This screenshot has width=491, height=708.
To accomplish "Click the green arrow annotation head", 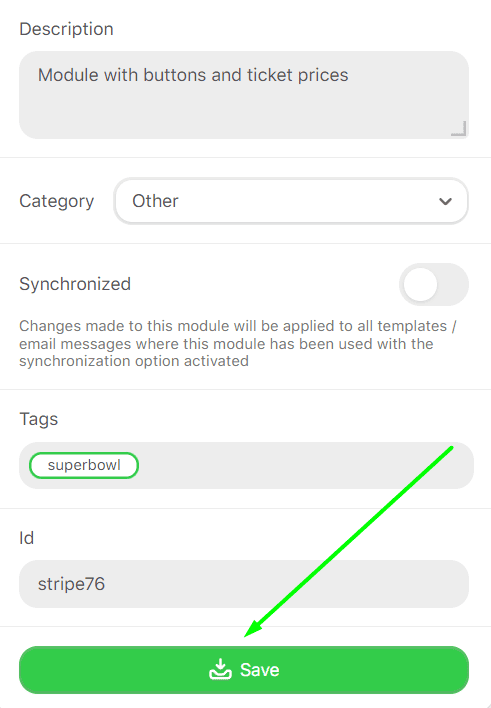I will tap(253, 629).
